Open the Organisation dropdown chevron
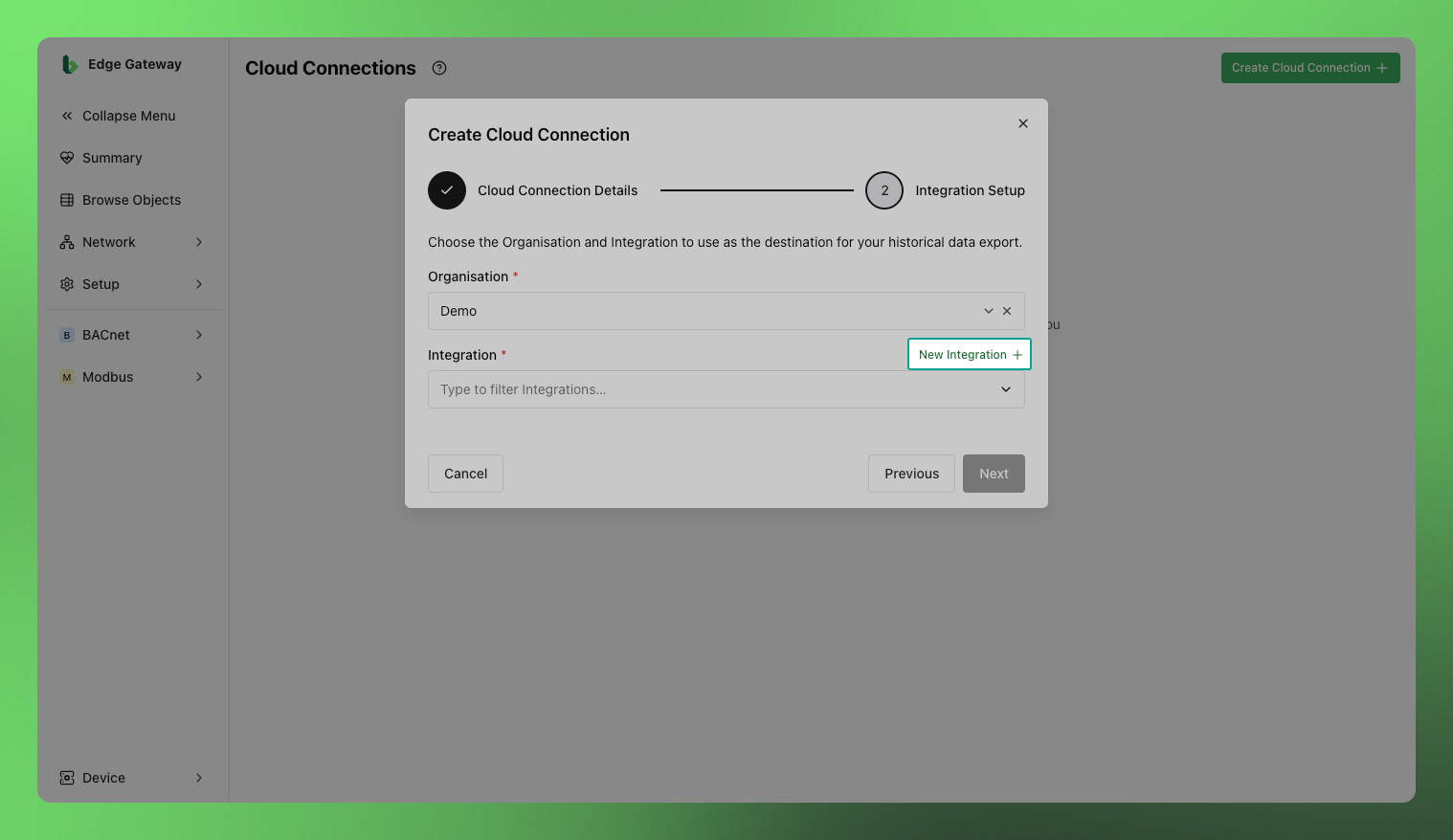The height and width of the screenshot is (840, 1453). pyautogui.click(x=989, y=311)
